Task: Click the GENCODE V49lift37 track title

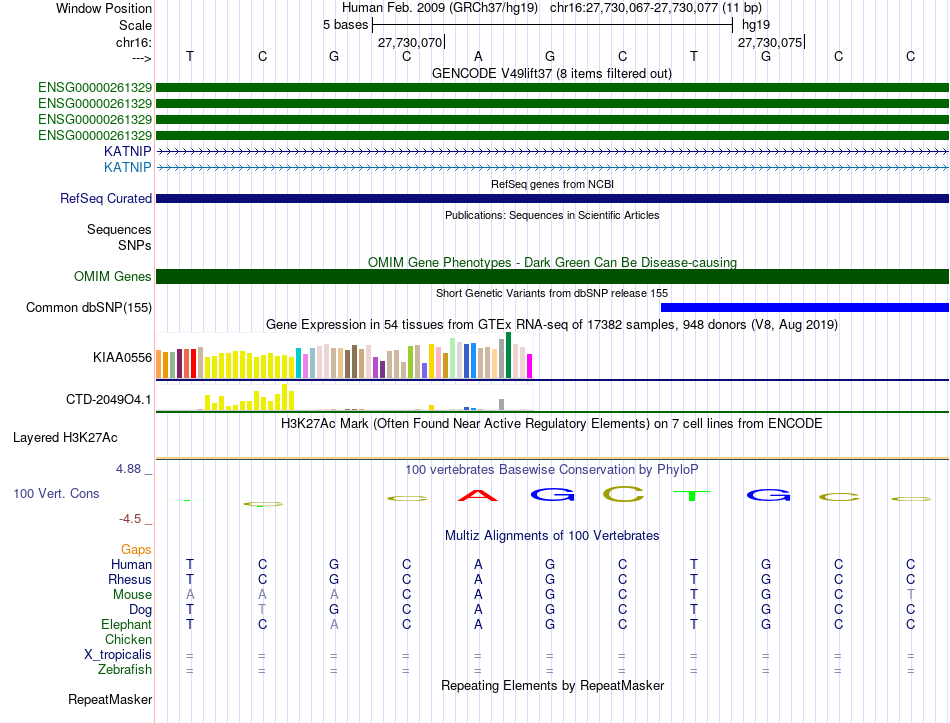Action: tap(551, 74)
